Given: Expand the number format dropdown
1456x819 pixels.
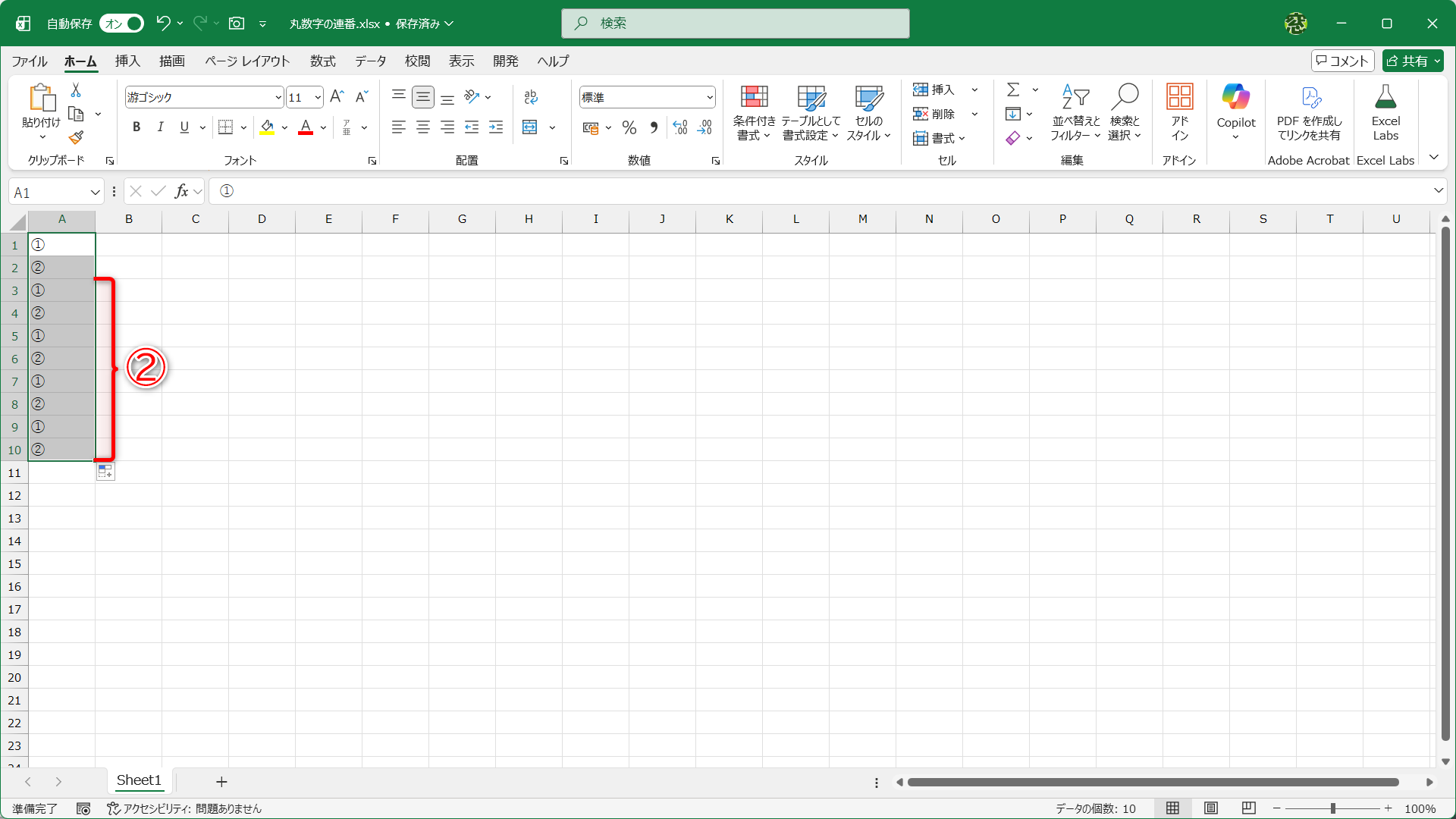Looking at the screenshot, I should pos(710,97).
